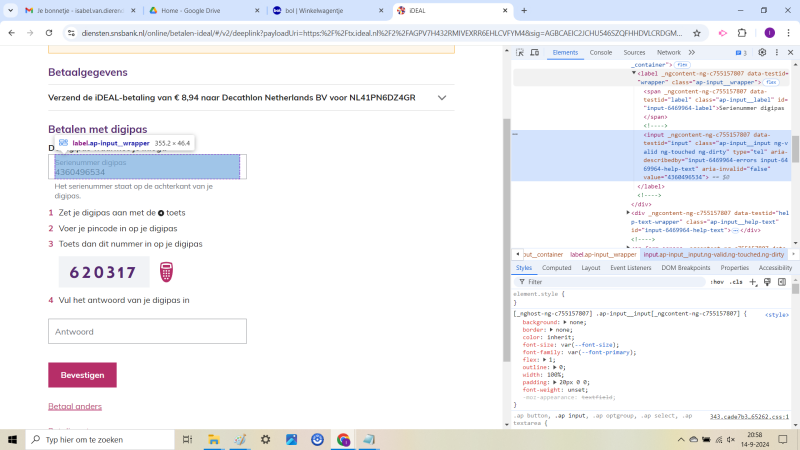Open the tab search dropdown
The width and height of the screenshot is (800, 450).
10,10
